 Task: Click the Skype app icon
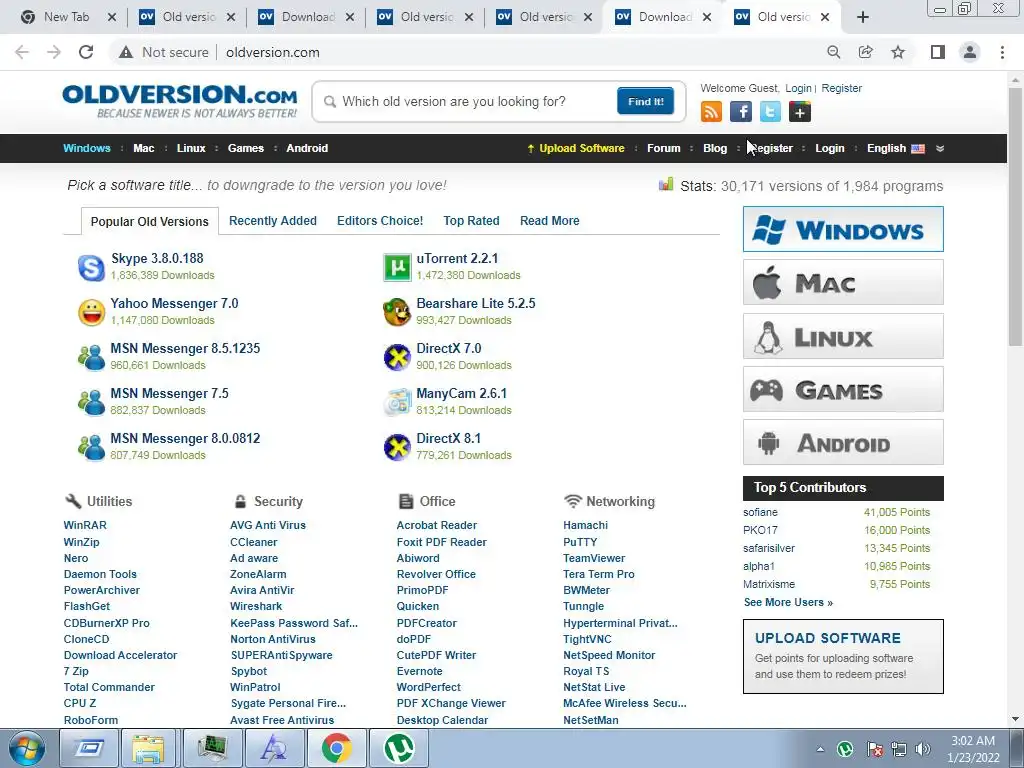pyautogui.click(x=91, y=268)
